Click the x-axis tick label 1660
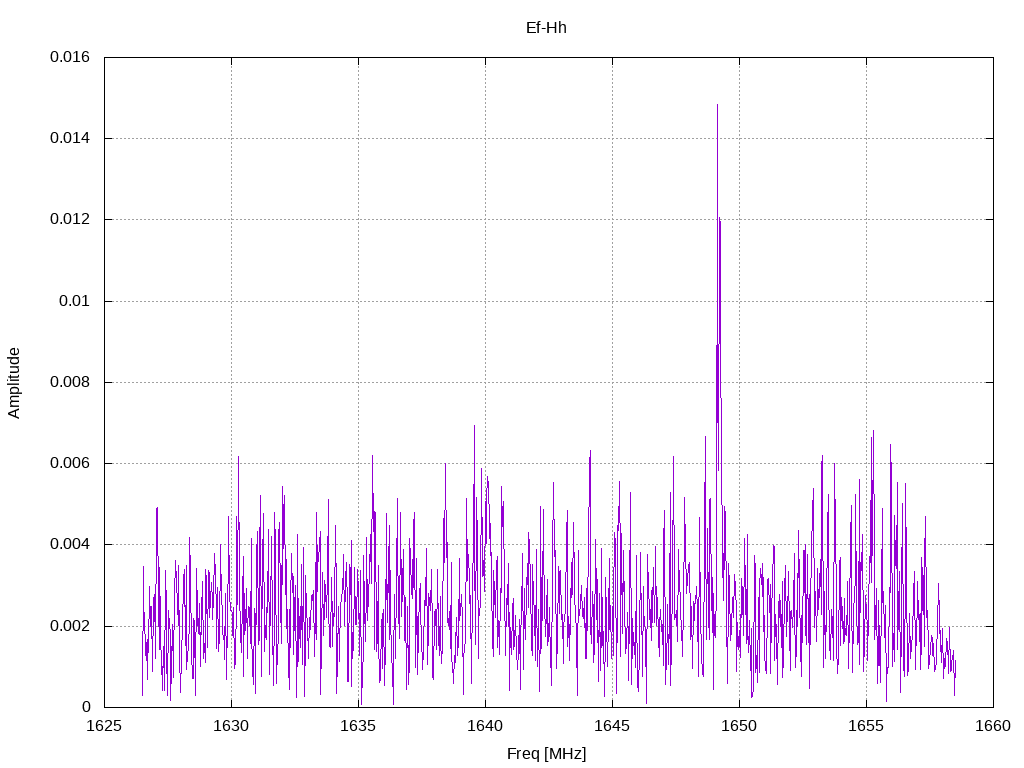The width and height of the screenshot is (1024, 768). 993,726
